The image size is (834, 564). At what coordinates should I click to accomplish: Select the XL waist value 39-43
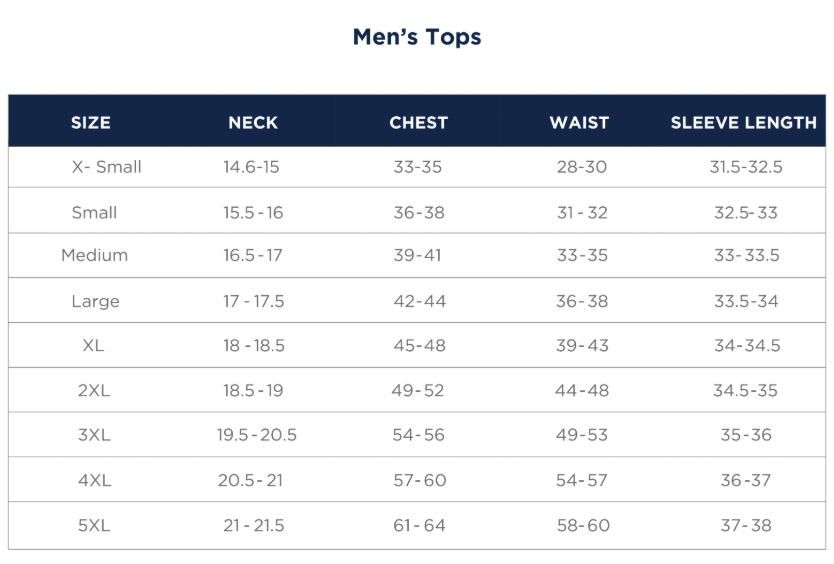[x=581, y=346]
